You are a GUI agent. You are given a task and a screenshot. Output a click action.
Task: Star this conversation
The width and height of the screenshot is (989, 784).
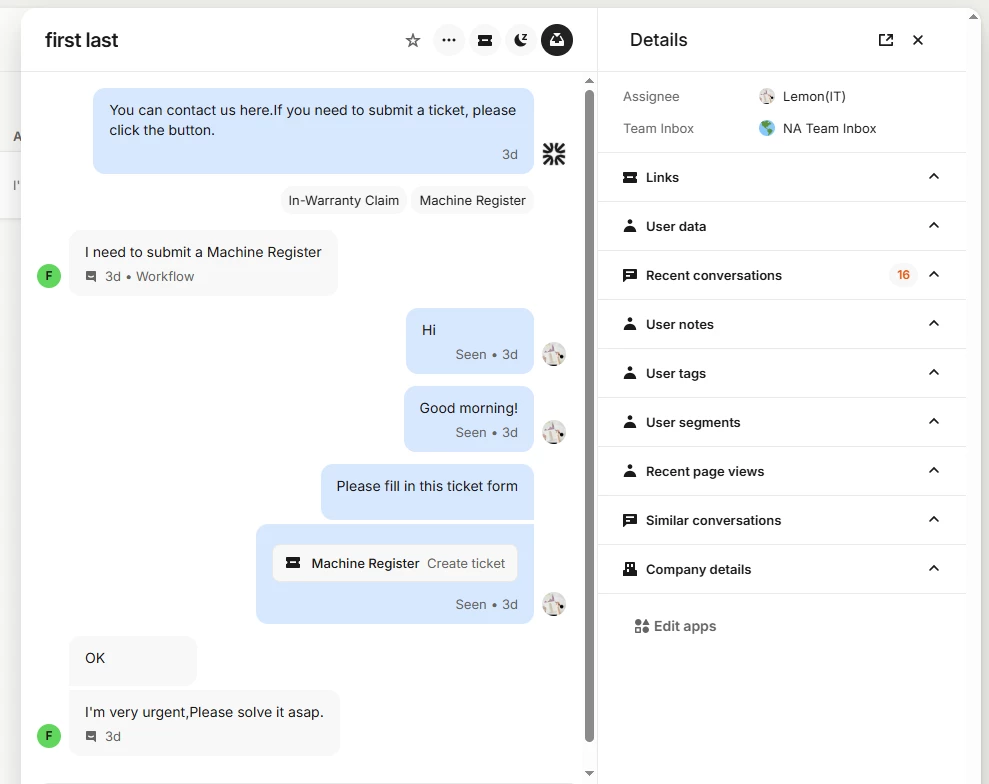coord(413,40)
